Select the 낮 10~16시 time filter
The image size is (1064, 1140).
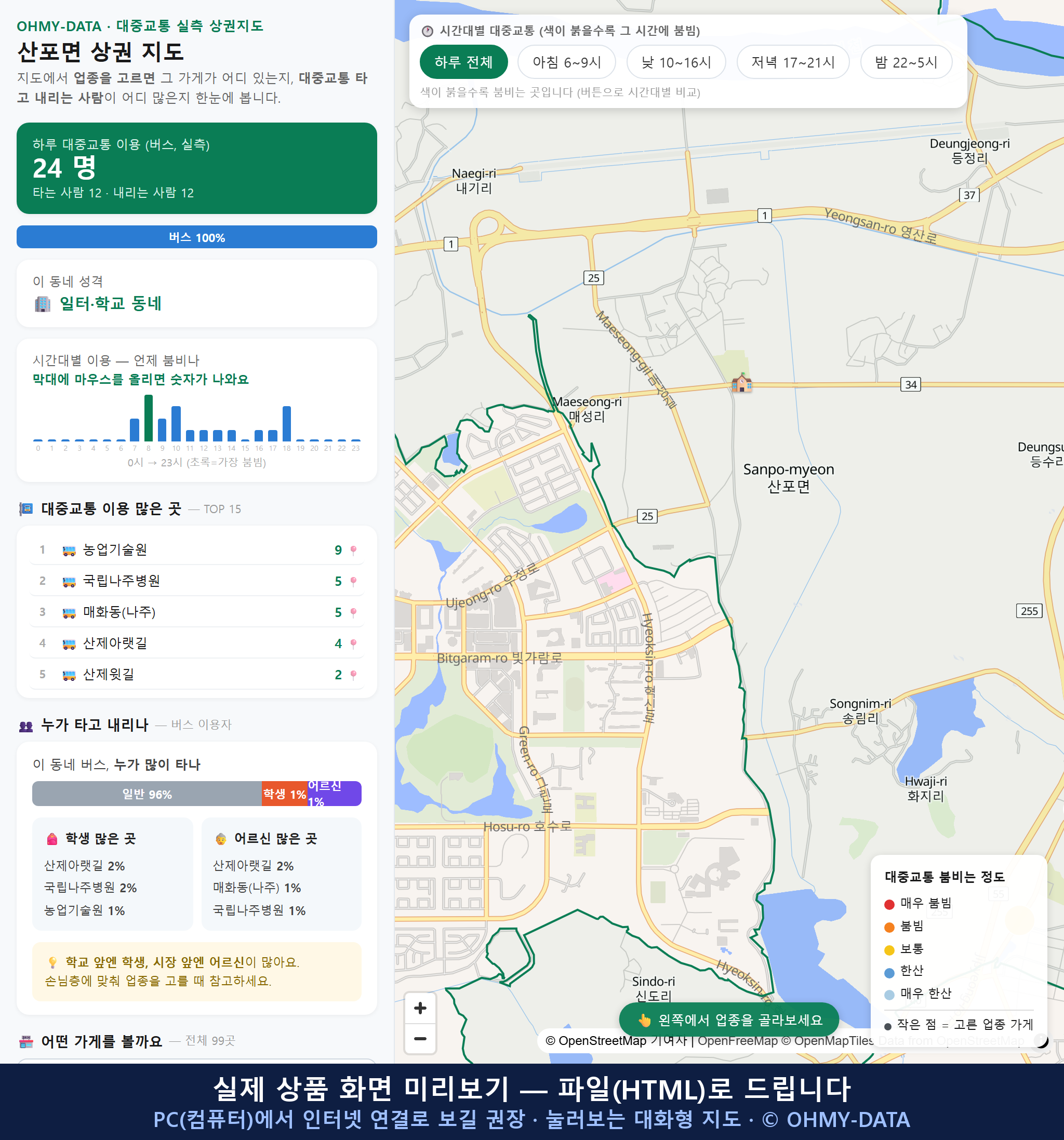pyautogui.click(x=676, y=62)
